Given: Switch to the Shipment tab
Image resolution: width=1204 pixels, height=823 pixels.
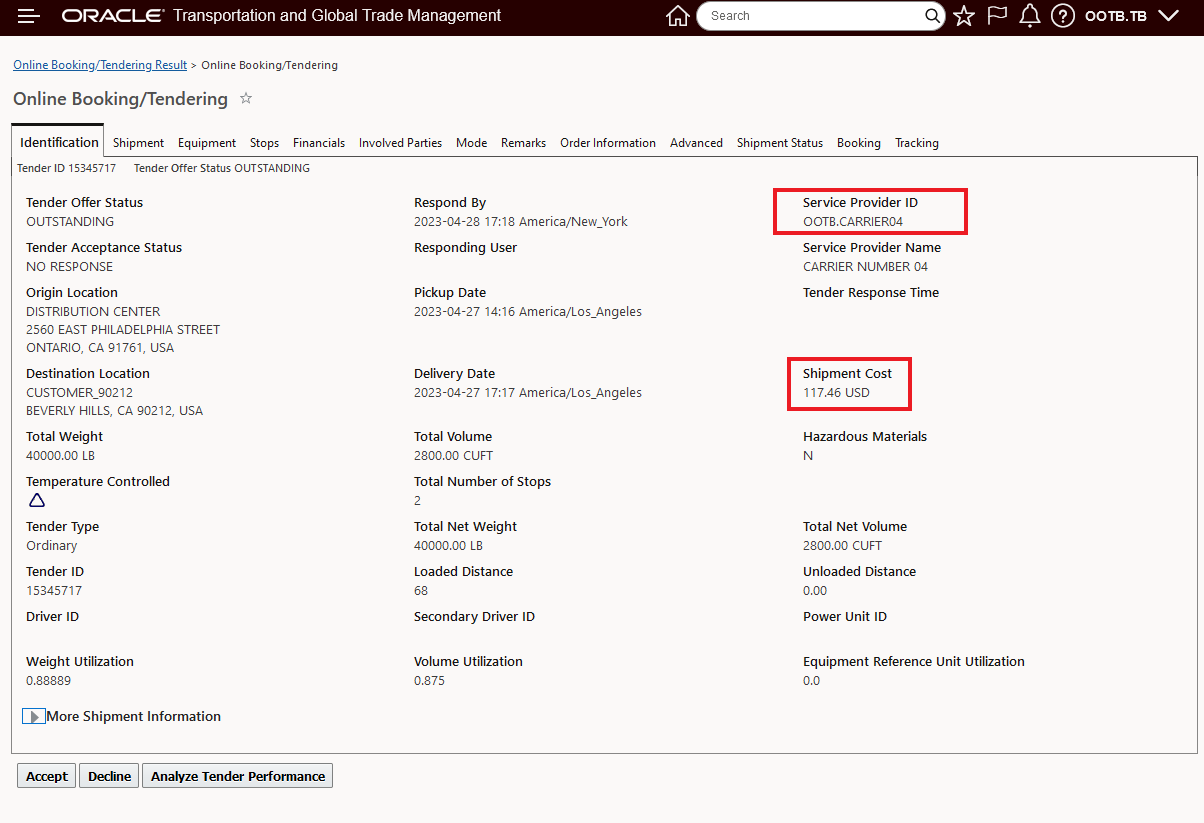Looking at the screenshot, I should coord(138,143).
